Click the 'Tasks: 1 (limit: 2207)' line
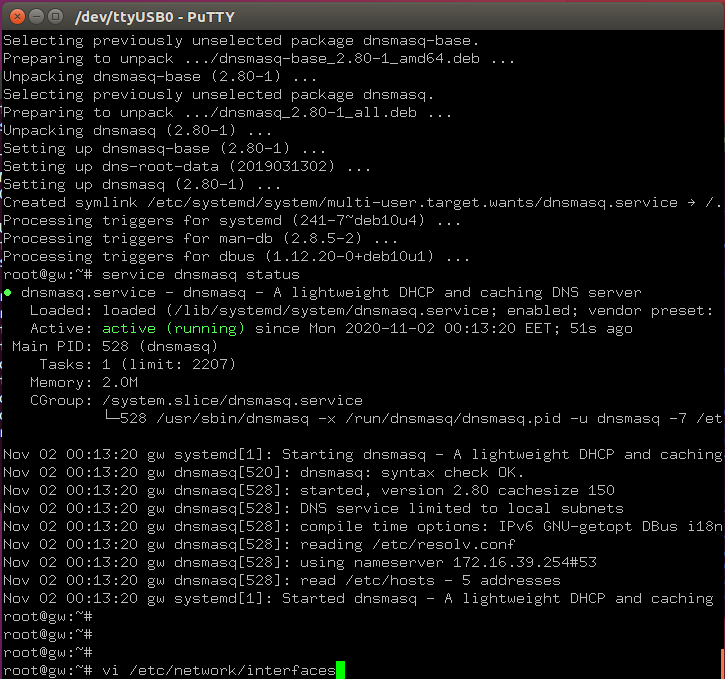Screen dimensions: 725x679 pyautogui.click(x=137, y=365)
